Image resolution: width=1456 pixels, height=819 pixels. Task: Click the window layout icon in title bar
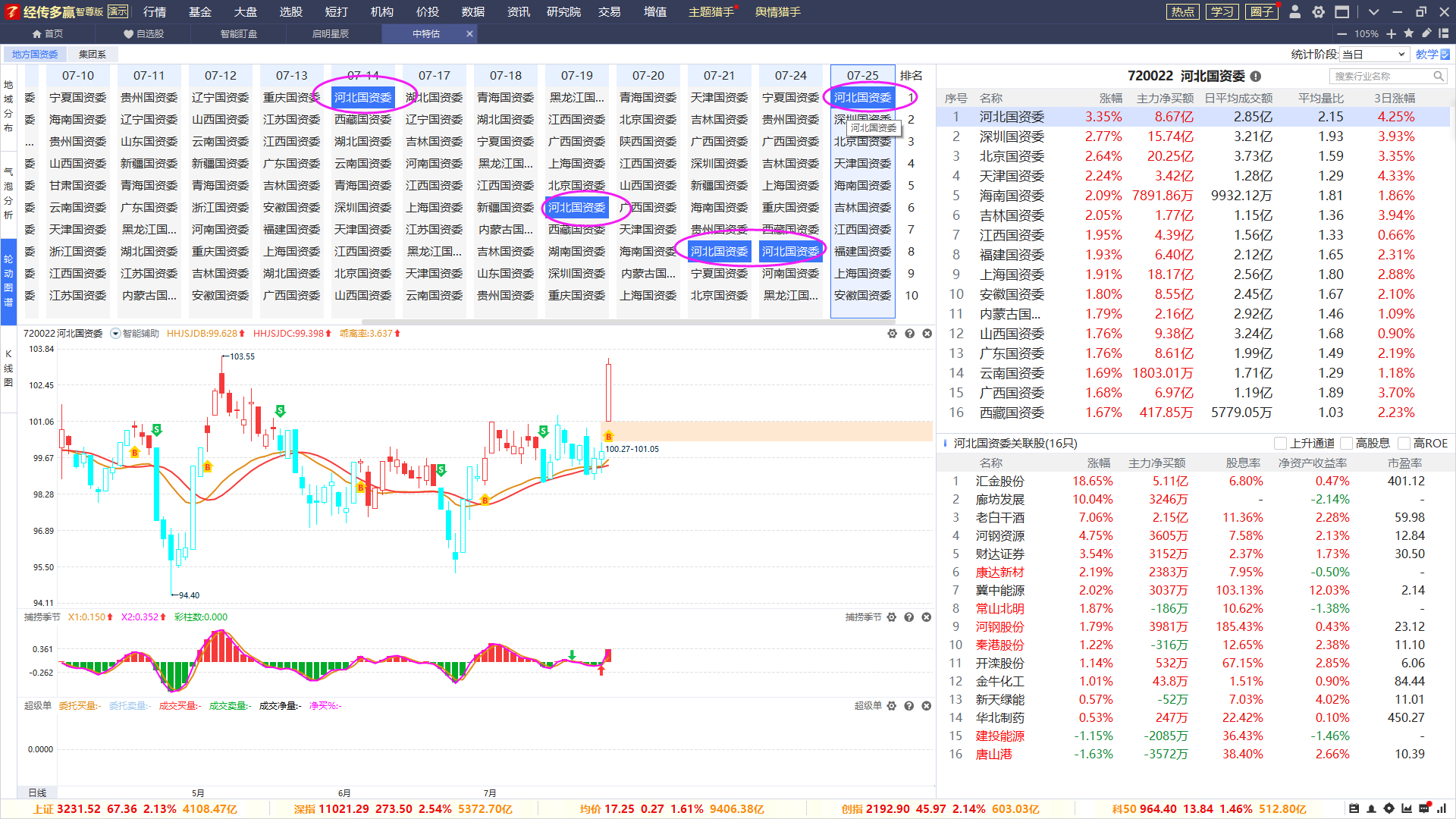point(1342,12)
